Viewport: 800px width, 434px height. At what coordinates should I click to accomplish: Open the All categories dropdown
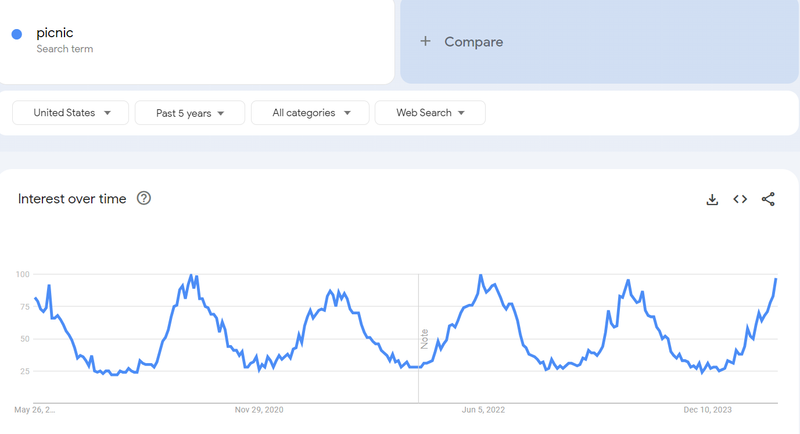(310, 113)
